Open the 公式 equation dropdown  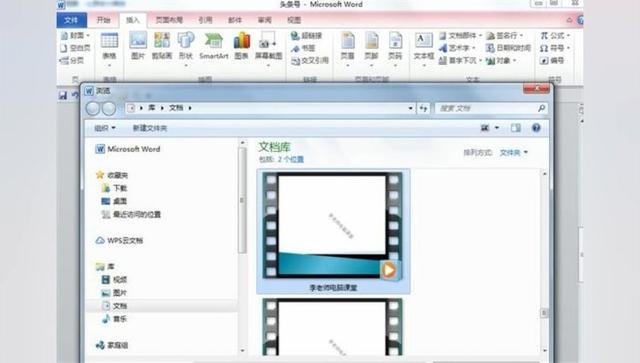coord(556,36)
